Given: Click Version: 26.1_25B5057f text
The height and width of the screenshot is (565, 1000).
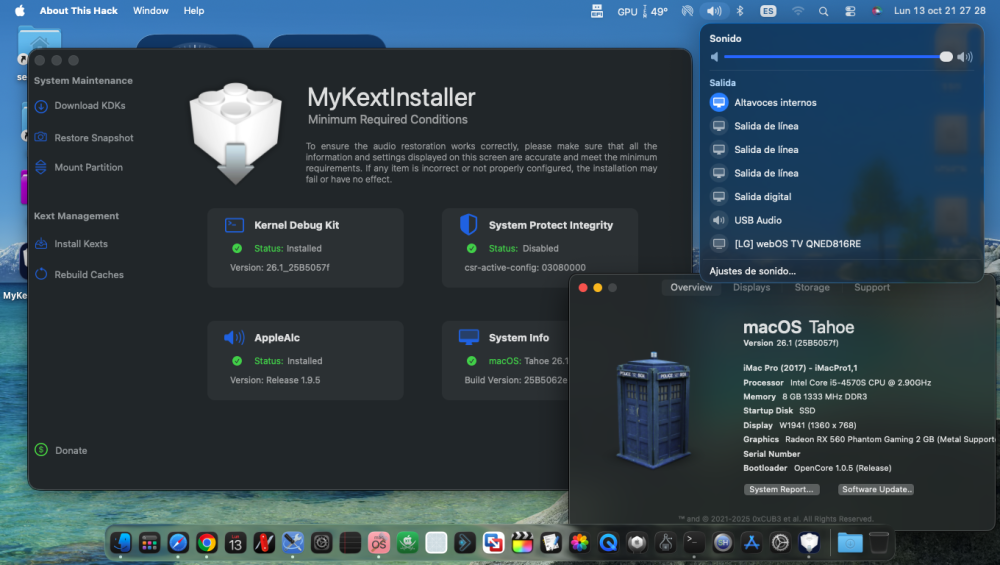Looking at the screenshot, I should (279, 267).
